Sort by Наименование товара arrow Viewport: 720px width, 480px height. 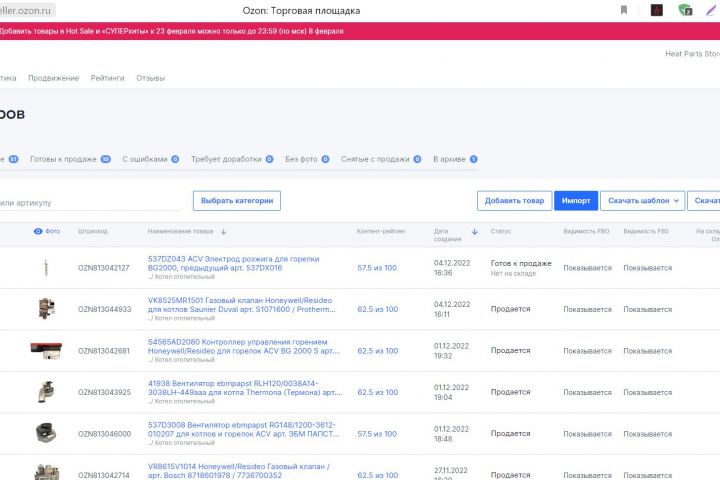[x=224, y=232]
